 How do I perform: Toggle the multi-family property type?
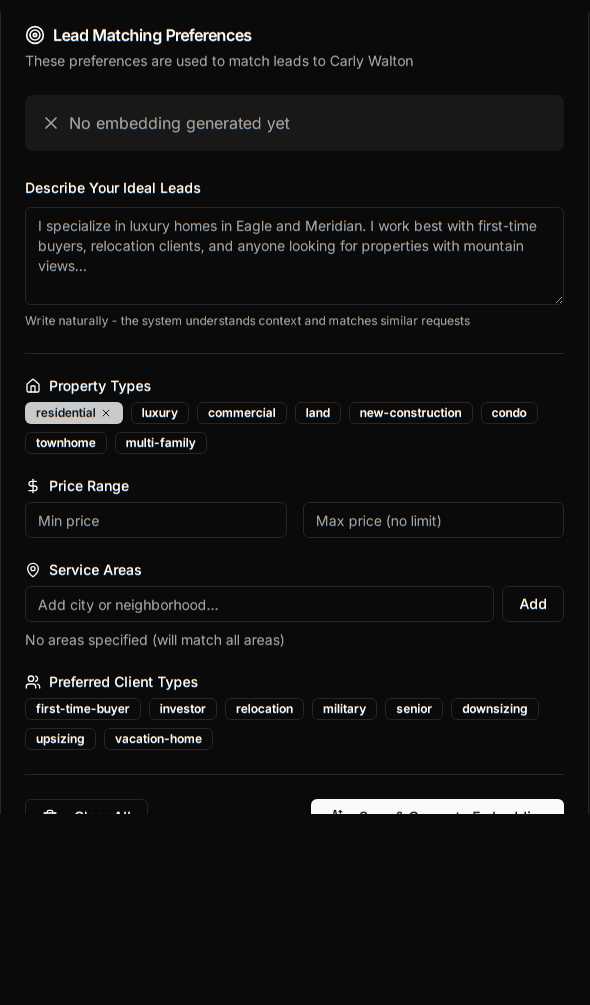[x=161, y=443]
